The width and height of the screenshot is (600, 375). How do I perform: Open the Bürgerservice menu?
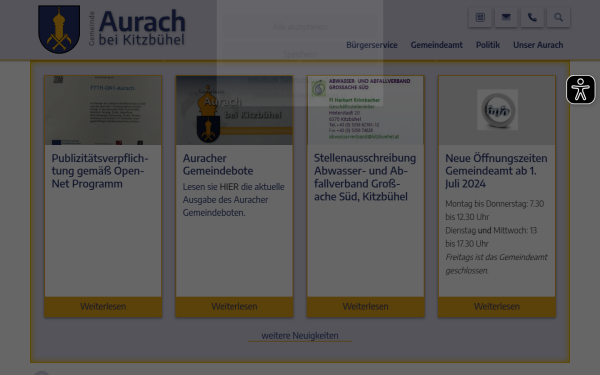click(x=372, y=45)
